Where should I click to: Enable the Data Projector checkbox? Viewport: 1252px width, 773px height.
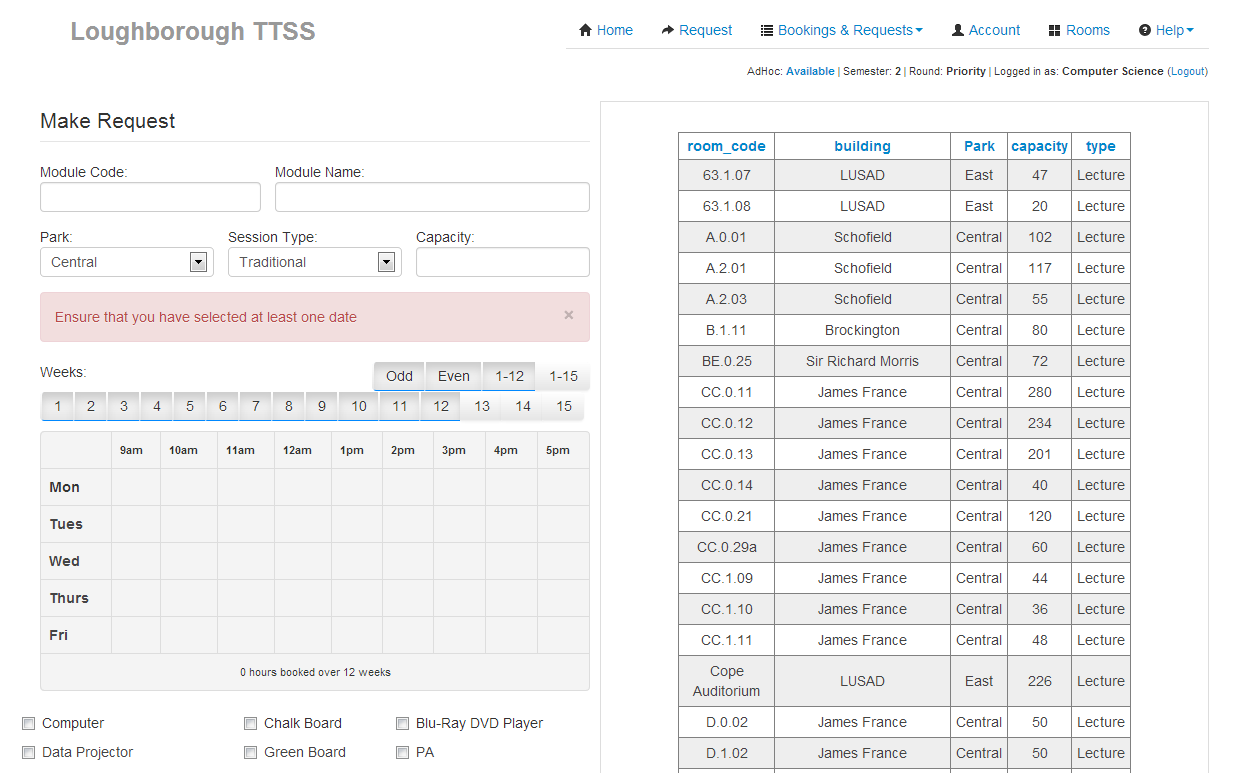[29, 753]
